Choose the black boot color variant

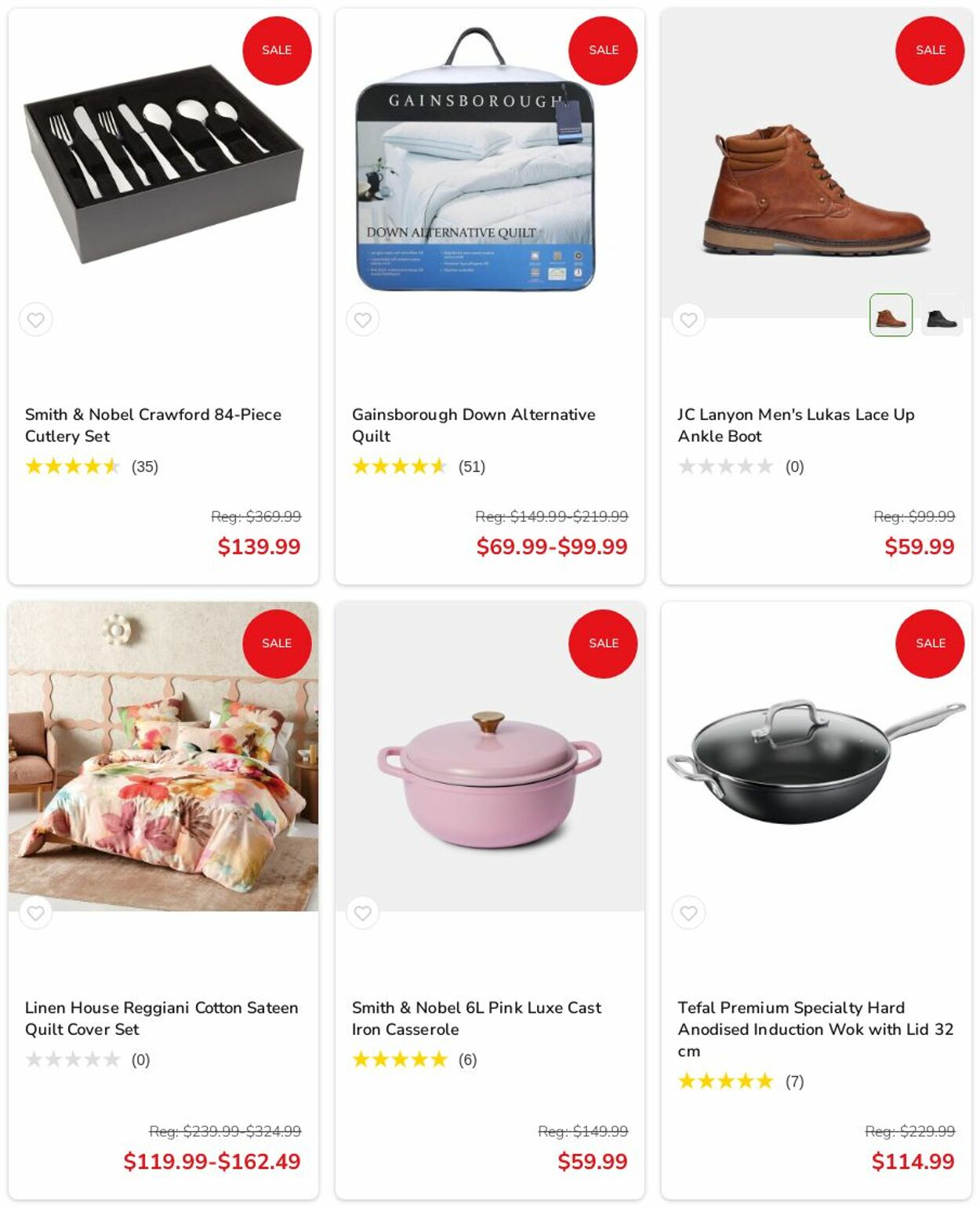[941, 315]
